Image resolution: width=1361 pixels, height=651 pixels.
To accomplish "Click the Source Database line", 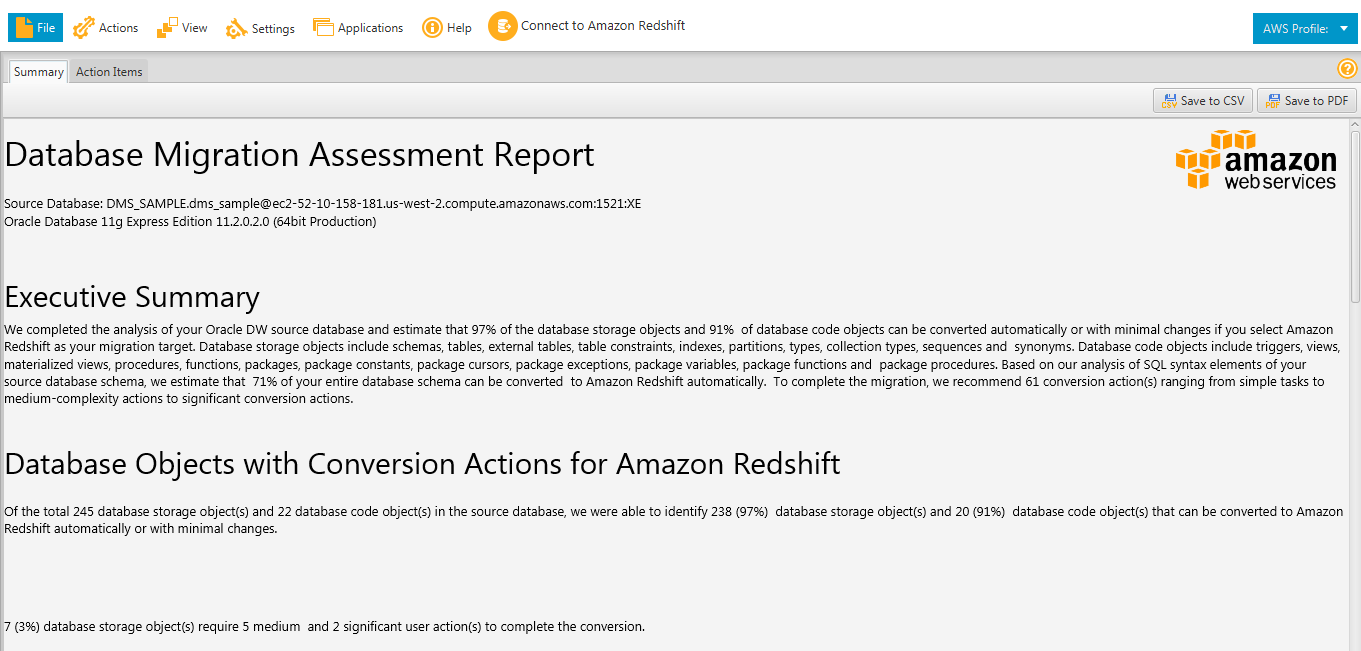I will pos(323,204).
